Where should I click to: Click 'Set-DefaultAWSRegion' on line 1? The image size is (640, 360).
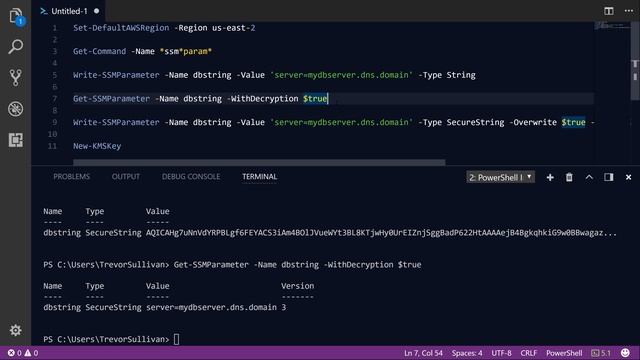121,28
